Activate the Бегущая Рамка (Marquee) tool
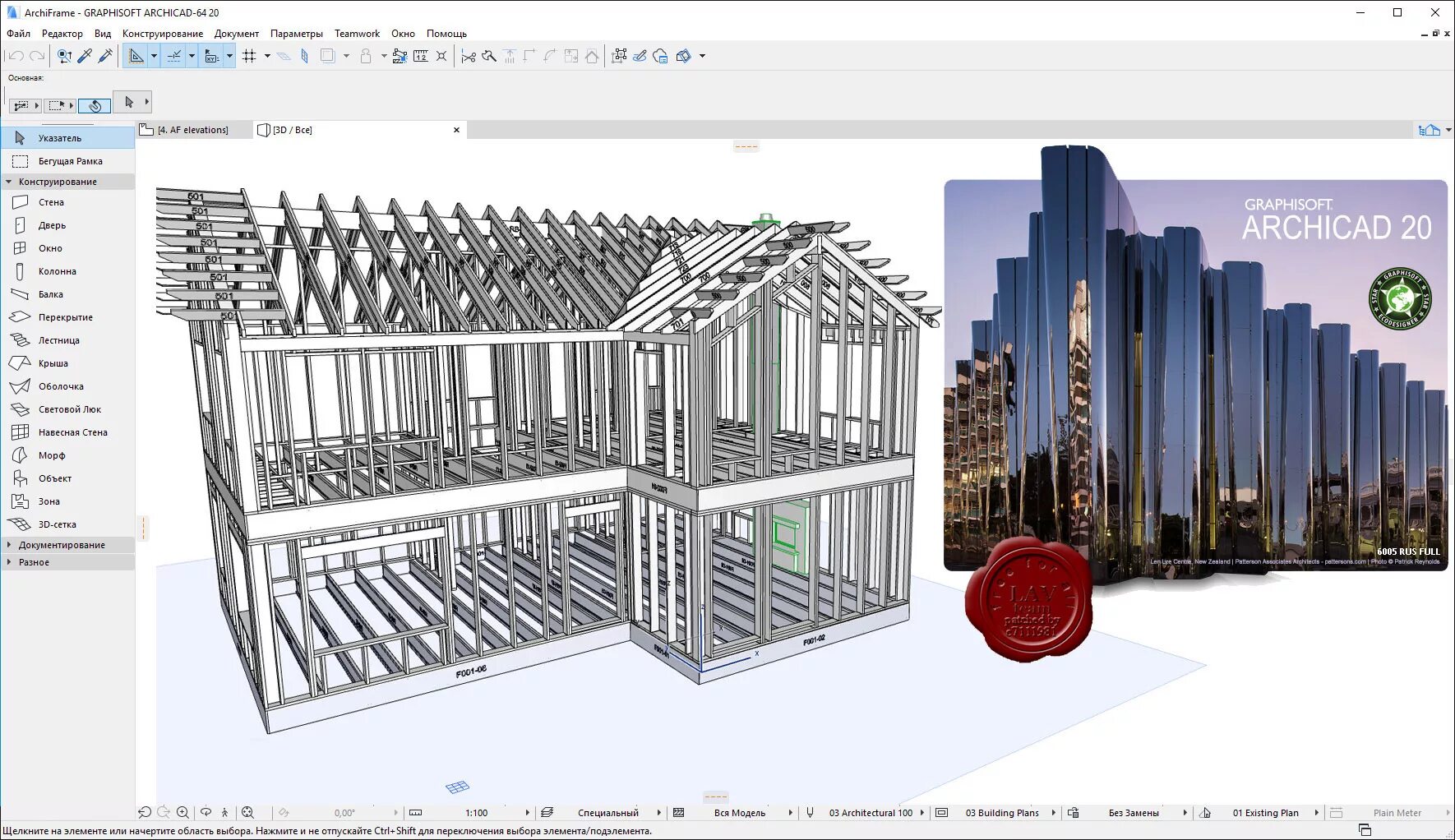This screenshot has width=1455, height=840. point(67,161)
